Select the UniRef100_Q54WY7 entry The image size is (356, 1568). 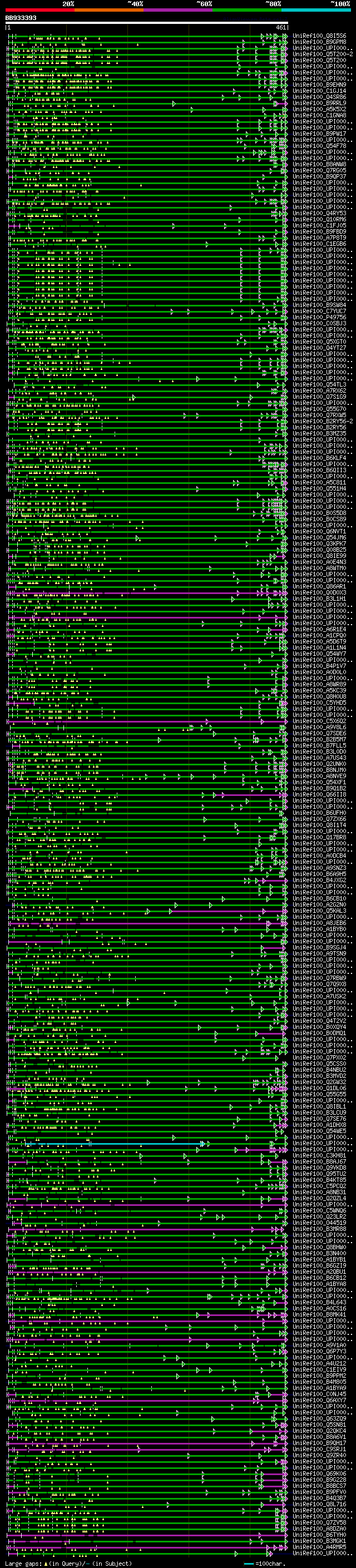click(x=319, y=654)
